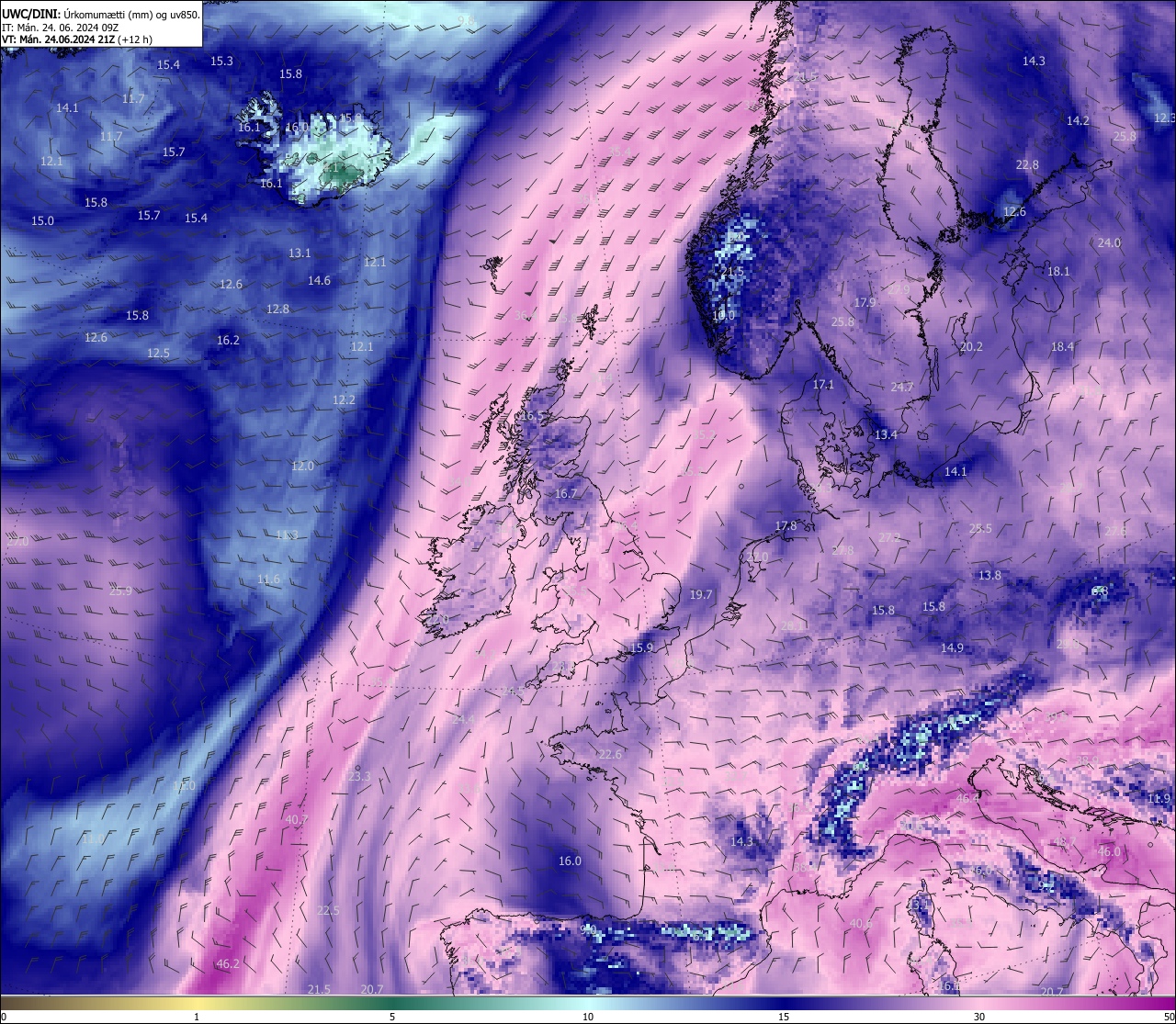1176x1024 pixels.
Task: Click the 12.3 value label
Action: [x=1164, y=118]
